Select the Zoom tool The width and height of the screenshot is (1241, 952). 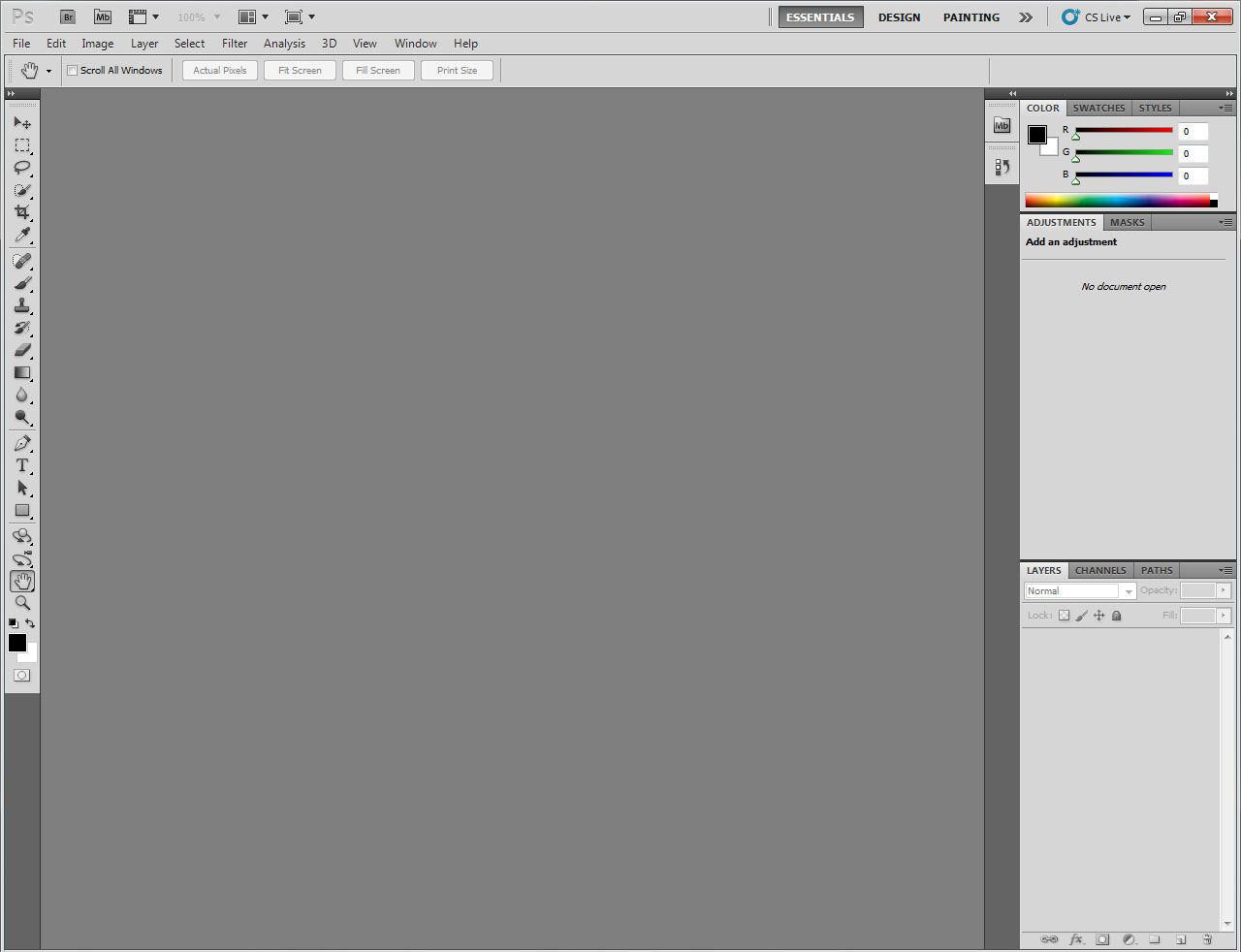22,603
